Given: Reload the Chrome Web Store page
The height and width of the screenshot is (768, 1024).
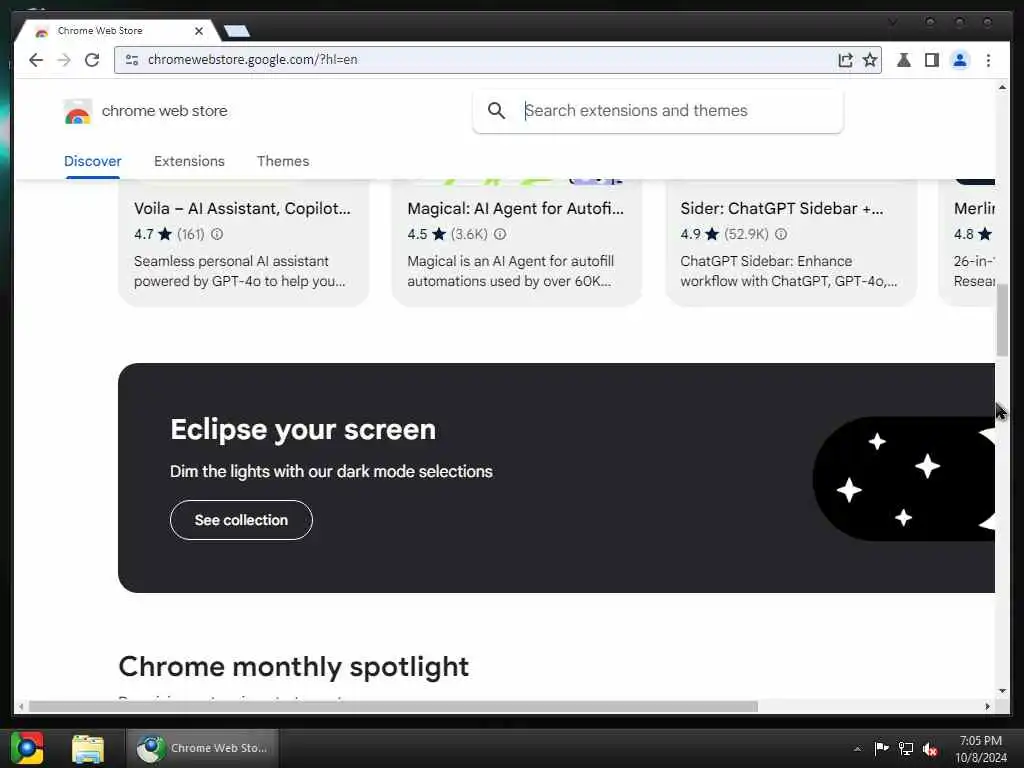Looking at the screenshot, I should click(92, 60).
